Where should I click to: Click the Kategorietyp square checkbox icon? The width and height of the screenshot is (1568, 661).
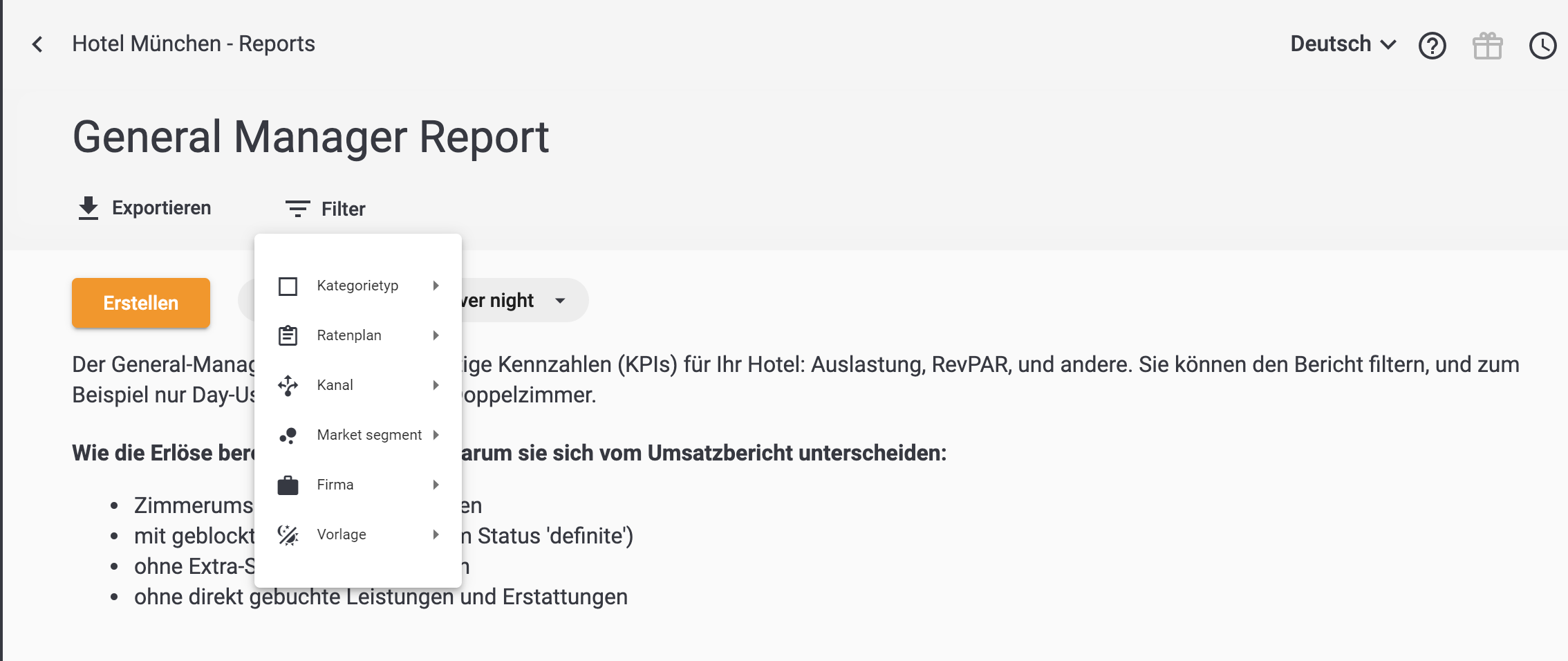[288, 286]
